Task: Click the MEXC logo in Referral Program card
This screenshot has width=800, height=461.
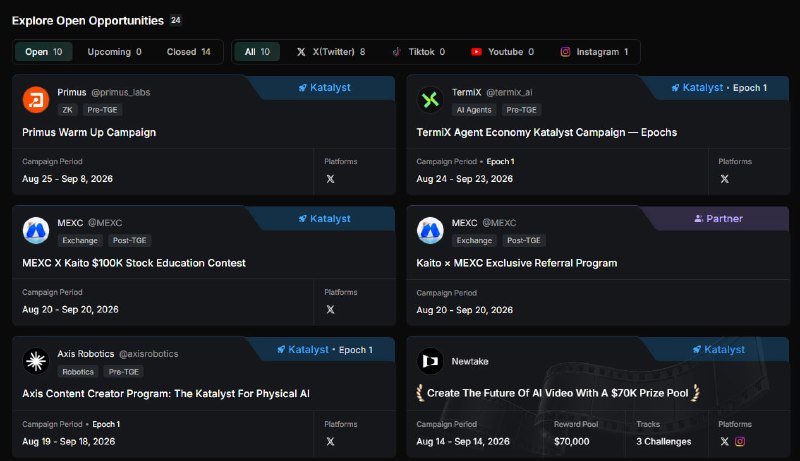Action: click(430, 230)
